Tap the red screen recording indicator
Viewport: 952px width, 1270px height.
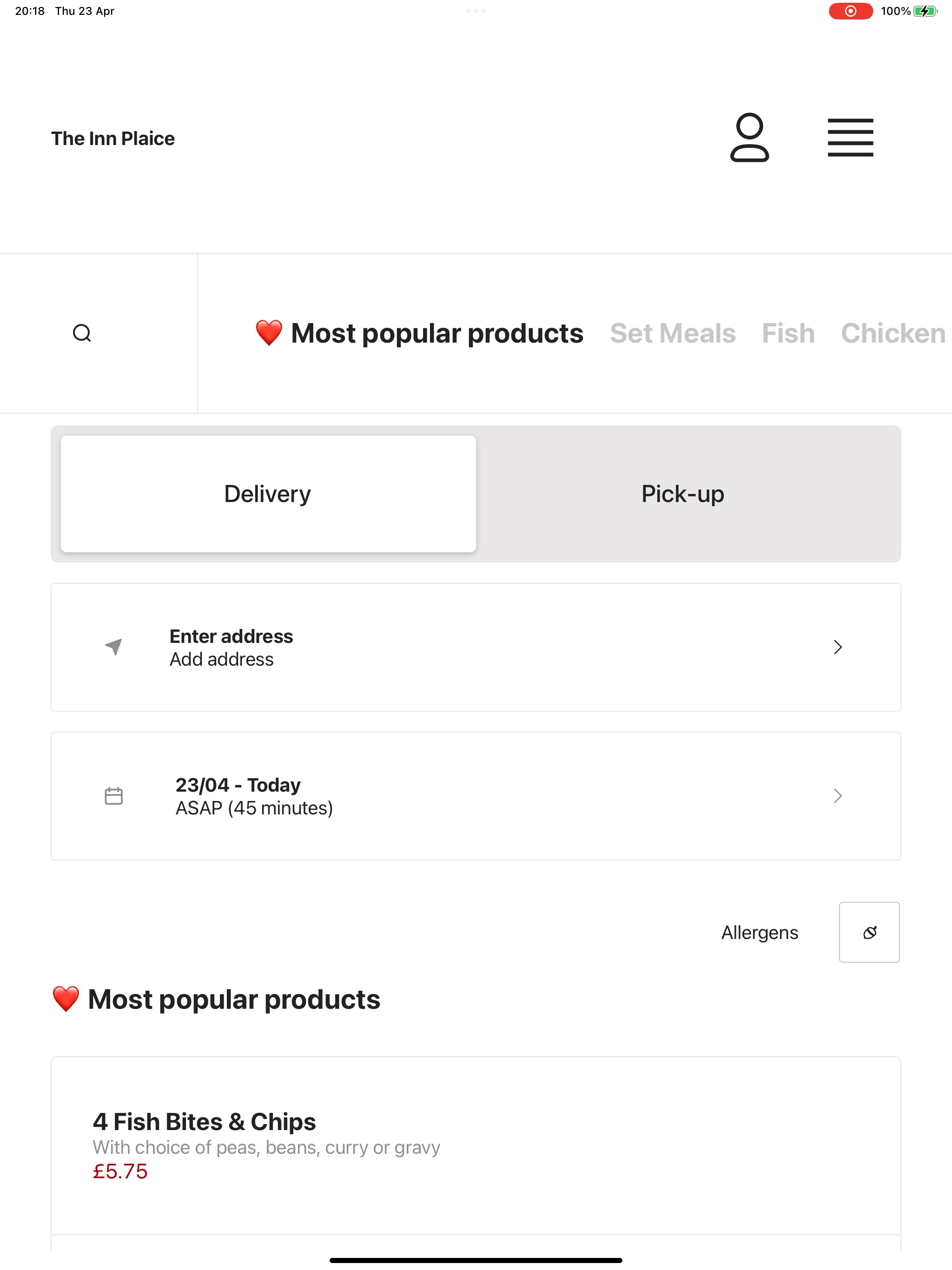(850, 11)
